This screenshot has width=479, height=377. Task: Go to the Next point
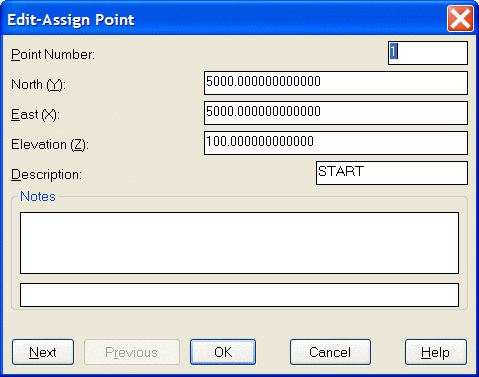tap(43, 352)
